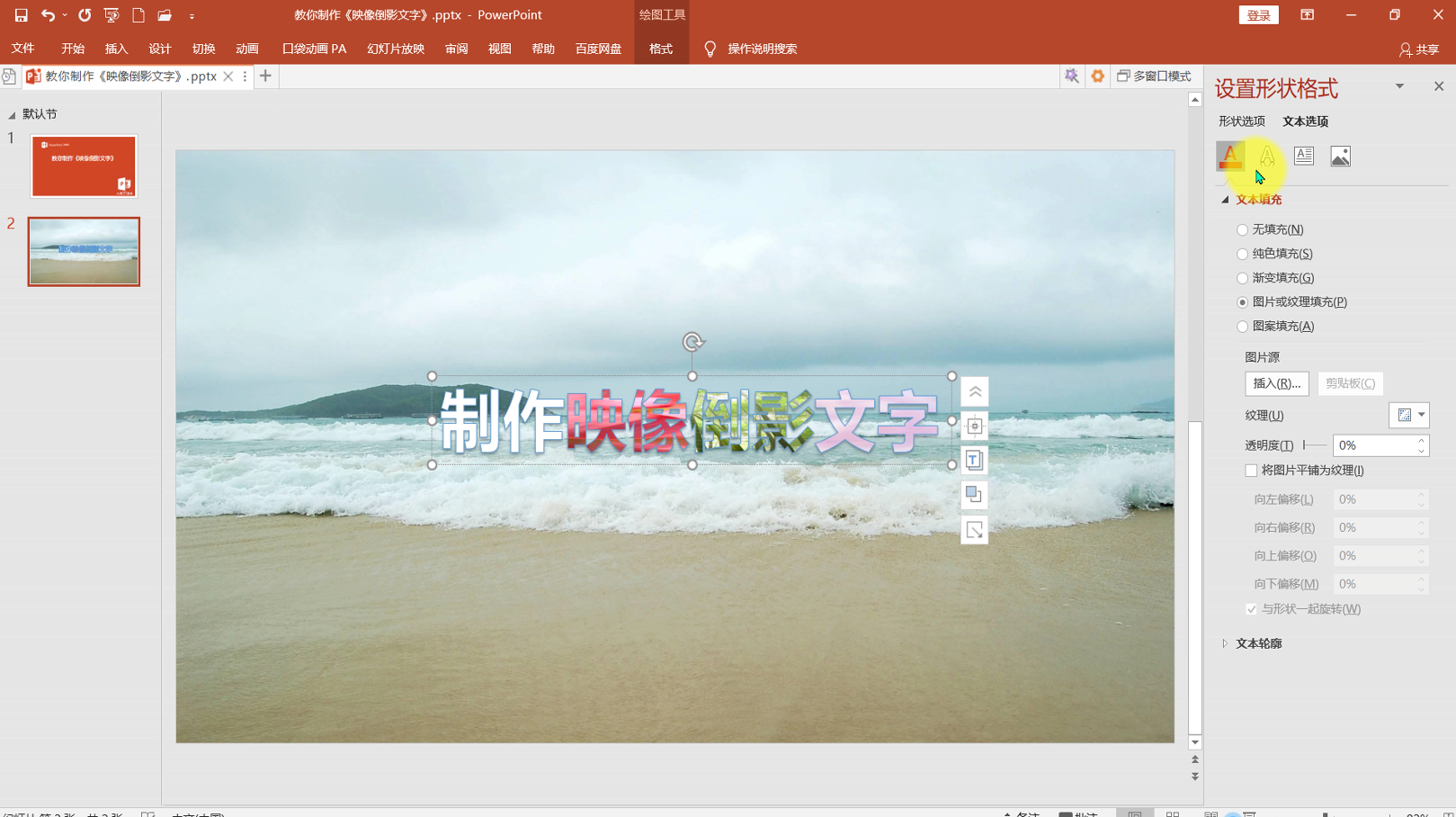Select 图片或纹理填充 radio button

[x=1242, y=302]
